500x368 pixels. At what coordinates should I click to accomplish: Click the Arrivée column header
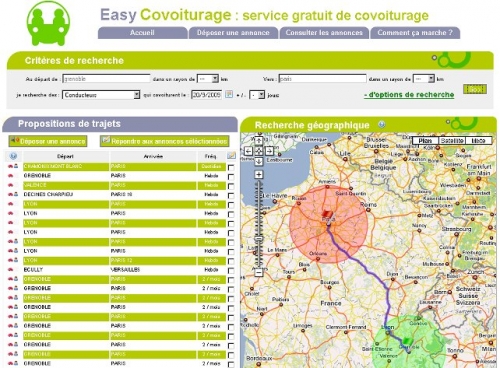point(153,156)
